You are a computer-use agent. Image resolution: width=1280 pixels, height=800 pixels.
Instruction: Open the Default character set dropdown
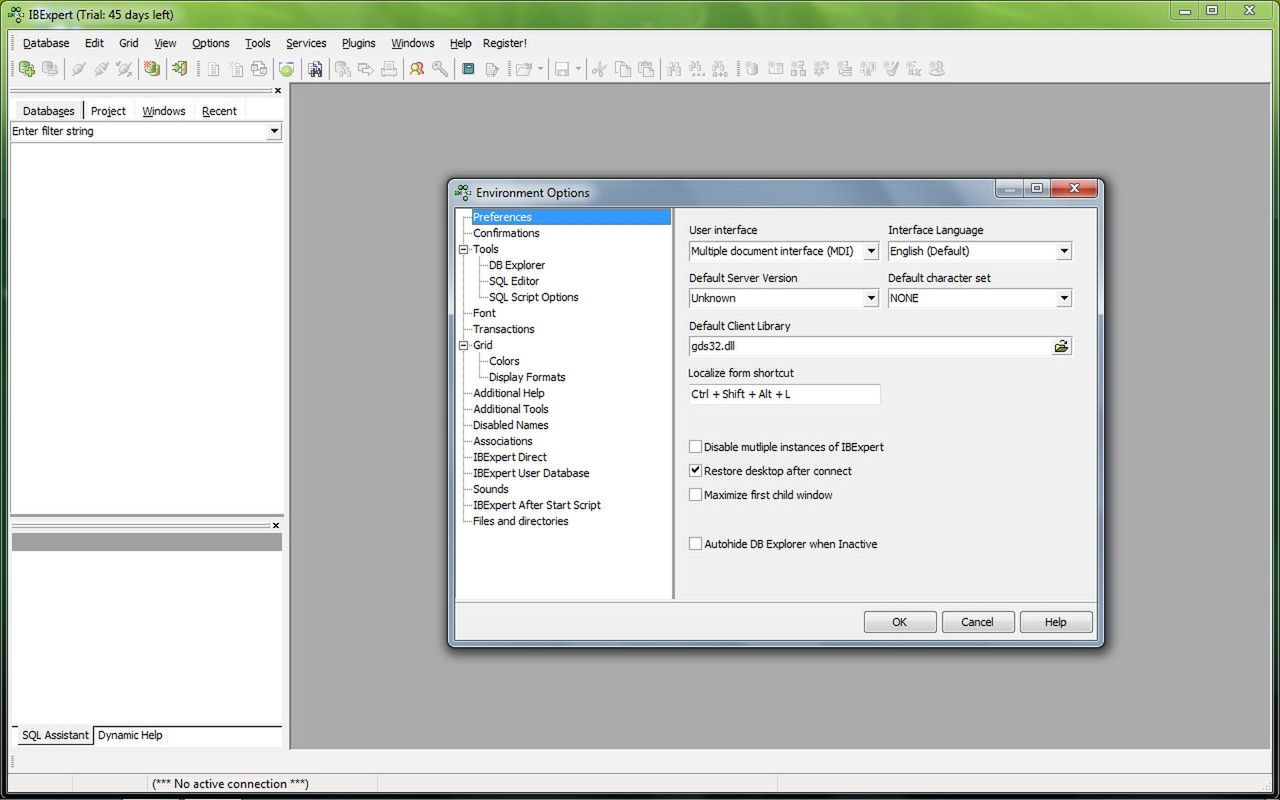1064,298
